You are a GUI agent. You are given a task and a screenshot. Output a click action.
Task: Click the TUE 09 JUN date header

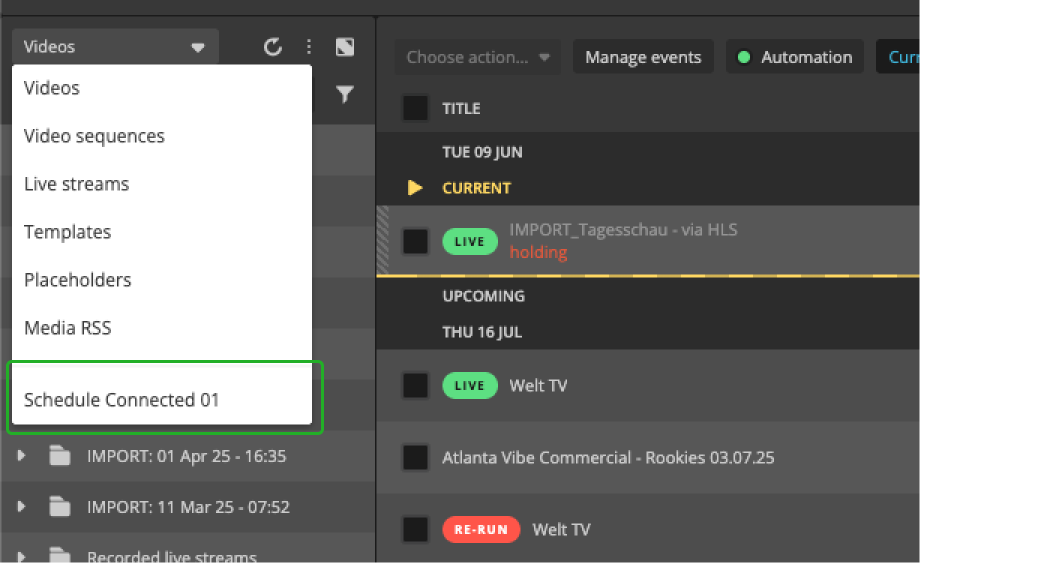[x=482, y=152]
